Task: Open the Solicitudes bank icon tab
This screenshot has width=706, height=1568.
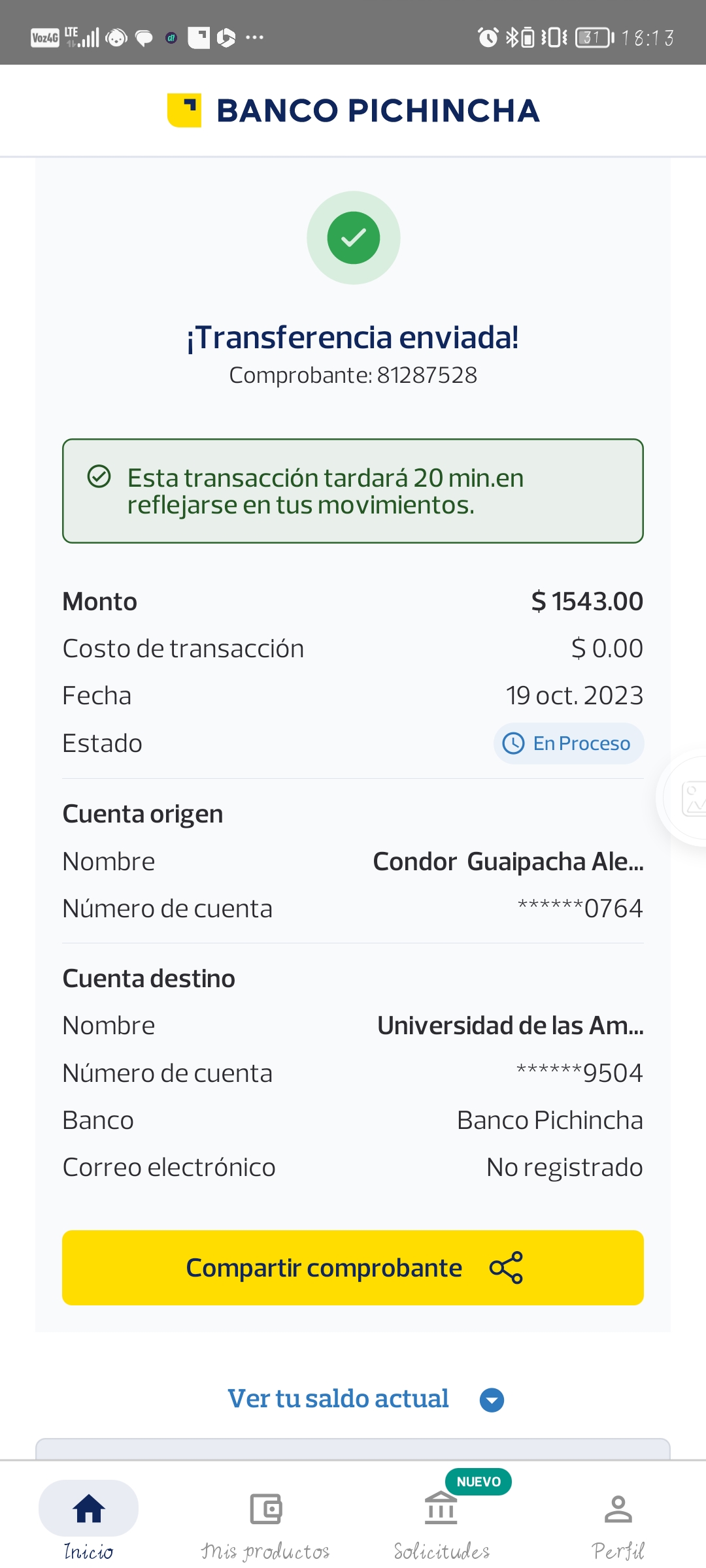Action: (x=441, y=1509)
